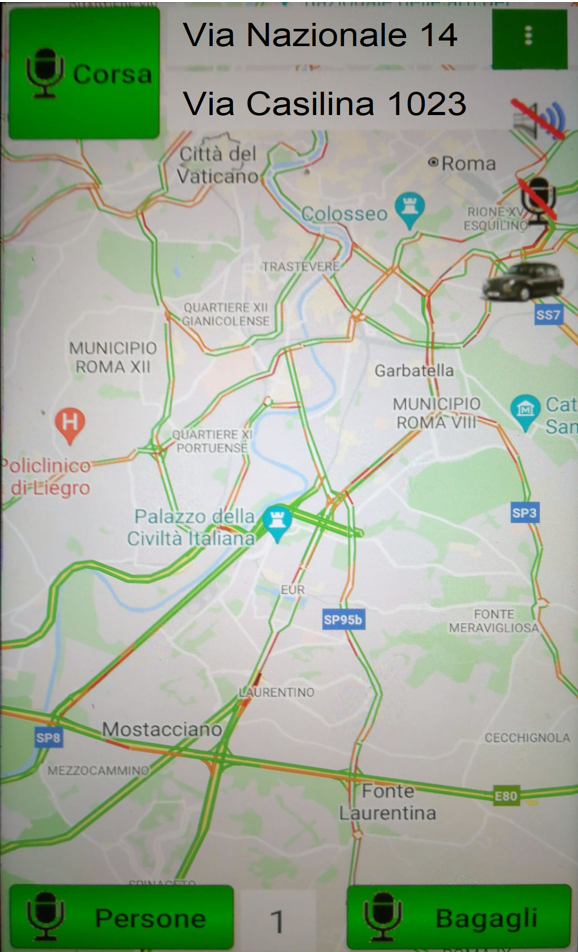Tap the Via Casilina 1023 destination field

tap(338, 104)
